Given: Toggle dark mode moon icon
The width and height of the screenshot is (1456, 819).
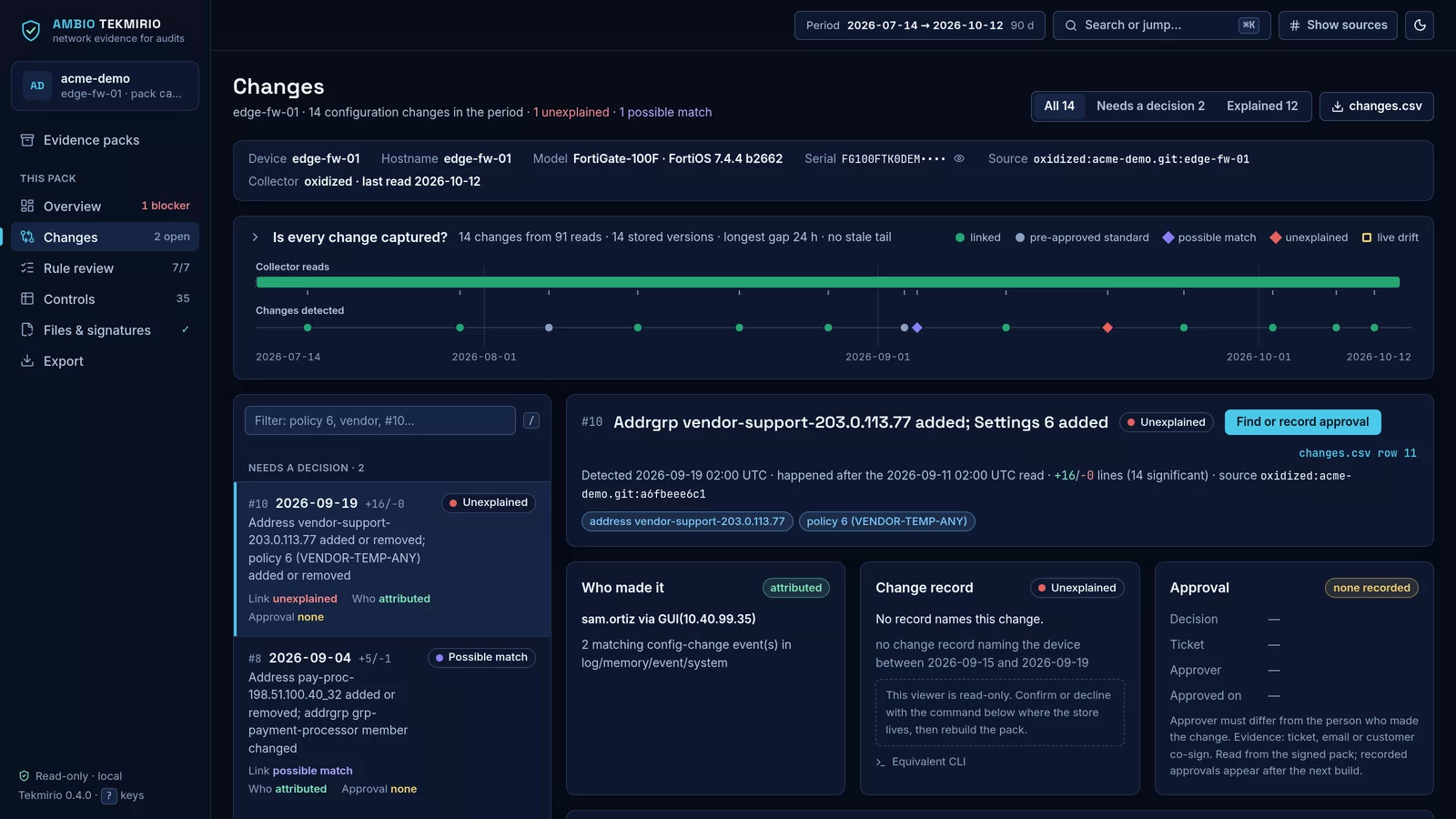Looking at the screenshot, I should [x=1420, y=25].
